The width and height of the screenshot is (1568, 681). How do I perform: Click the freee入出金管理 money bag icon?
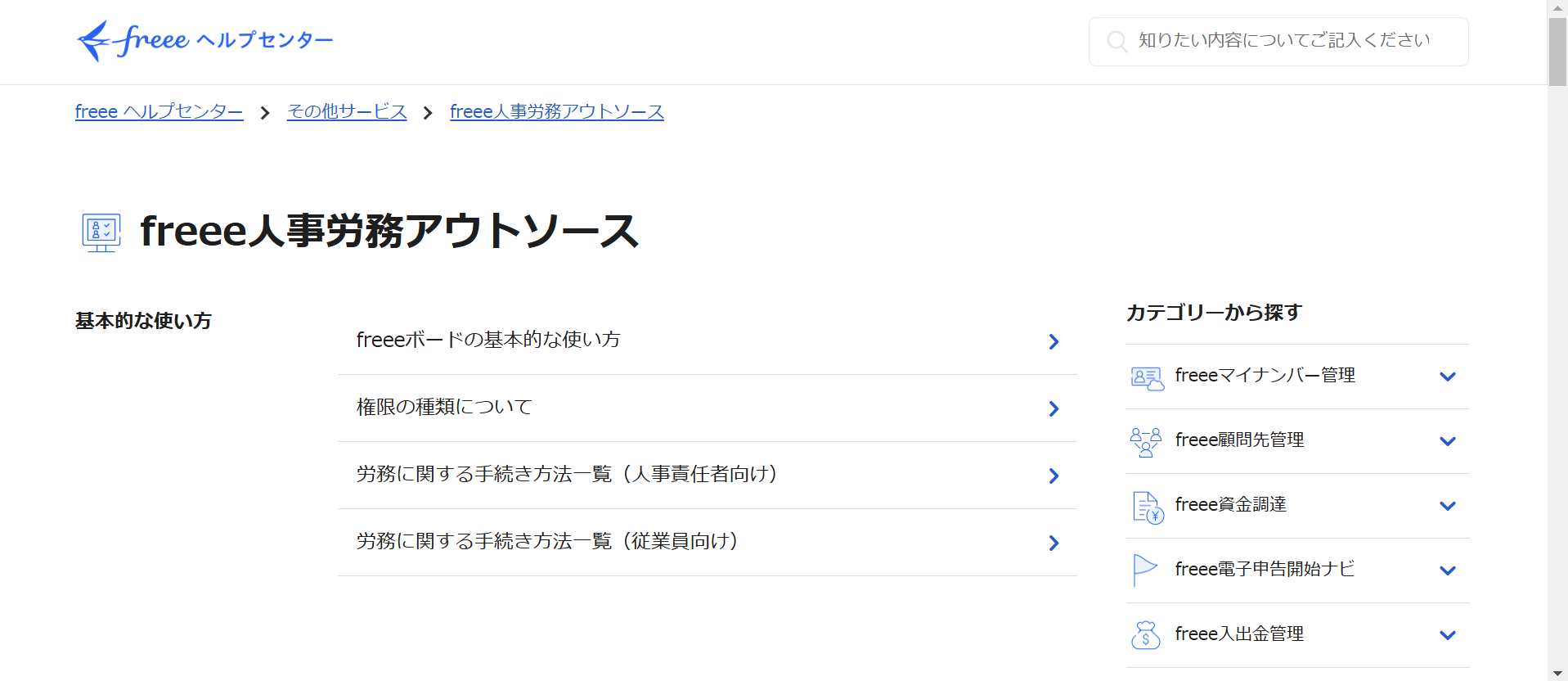pyautogui.click(x=1146, y=634)
